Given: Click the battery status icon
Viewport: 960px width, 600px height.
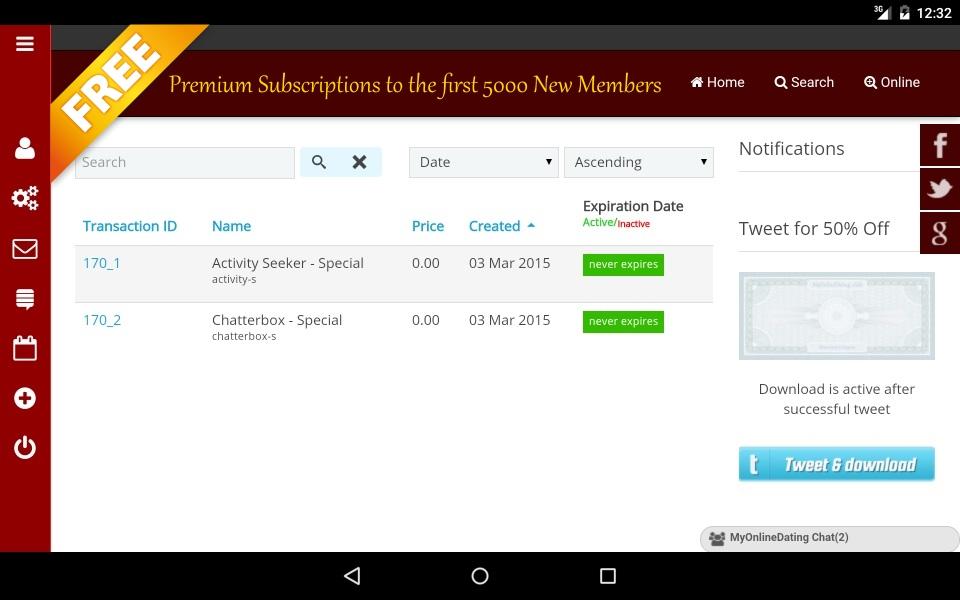Looking at the screenshot, I should click(904, 12).
